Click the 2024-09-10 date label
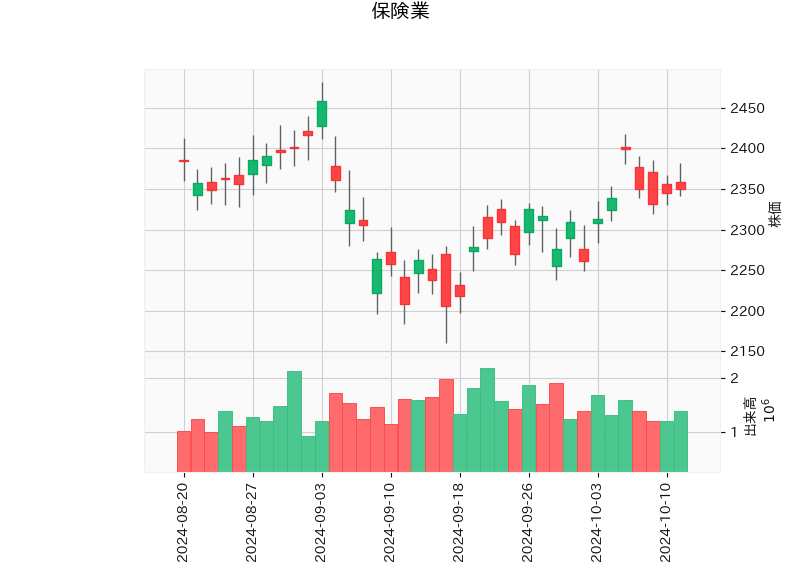This screenshot has width=800, height=575. [x=390, y=523]
